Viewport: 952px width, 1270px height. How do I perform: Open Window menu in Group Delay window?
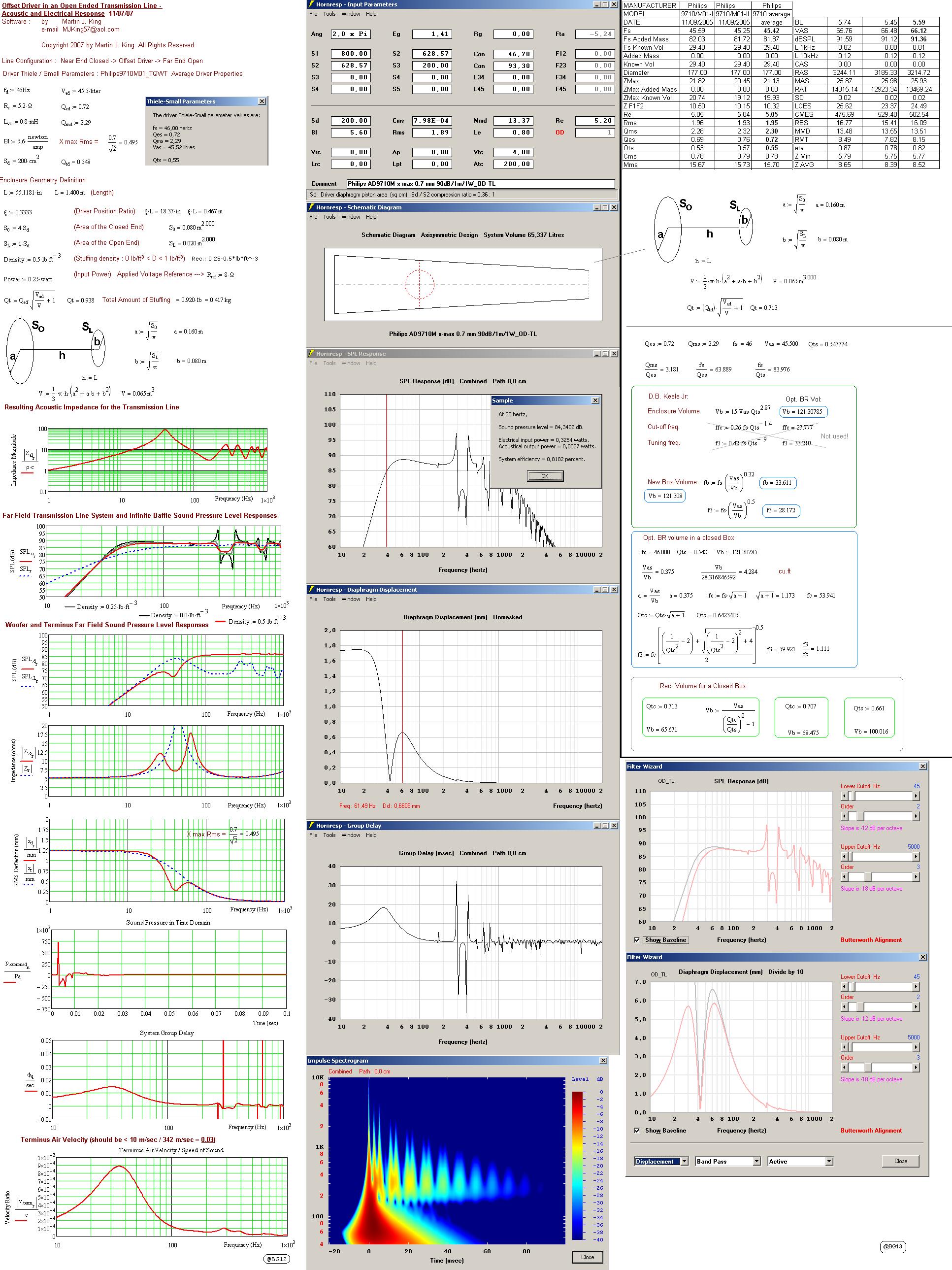(x=351, y=836)
